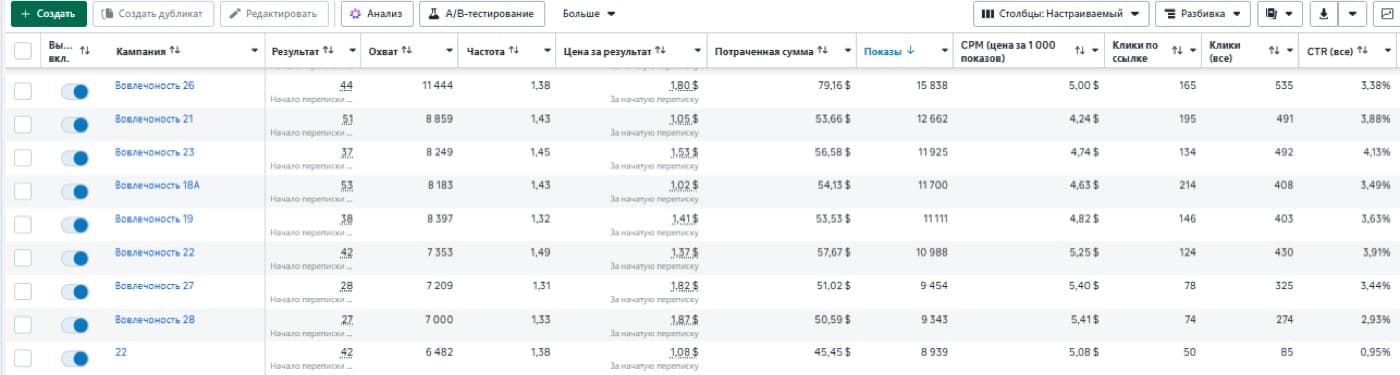1400x375 pixels.
Task: Open the Вовлеченость 18А campaign link
Action: tap(157, 185)
